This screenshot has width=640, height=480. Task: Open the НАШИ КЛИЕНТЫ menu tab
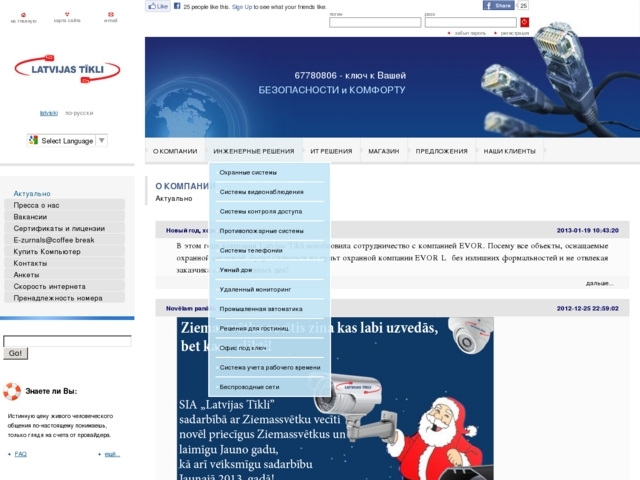pos(509,151)
